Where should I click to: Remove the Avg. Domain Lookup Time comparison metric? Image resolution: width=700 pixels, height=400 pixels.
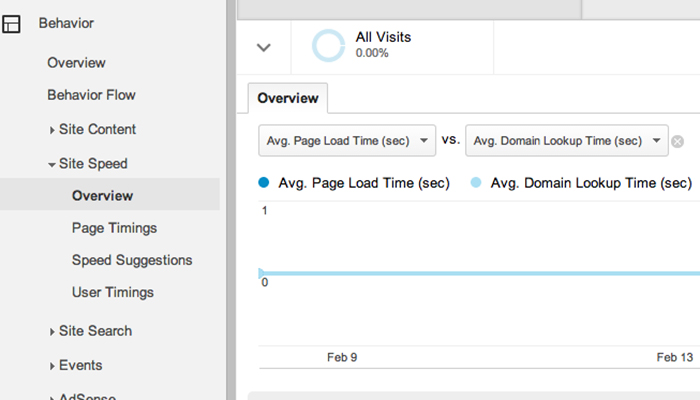677,142
